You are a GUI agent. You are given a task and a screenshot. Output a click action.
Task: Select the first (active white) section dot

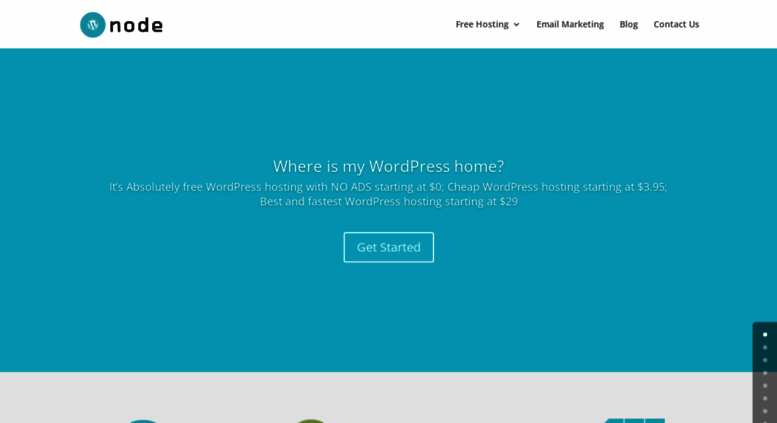coord(765,334)
